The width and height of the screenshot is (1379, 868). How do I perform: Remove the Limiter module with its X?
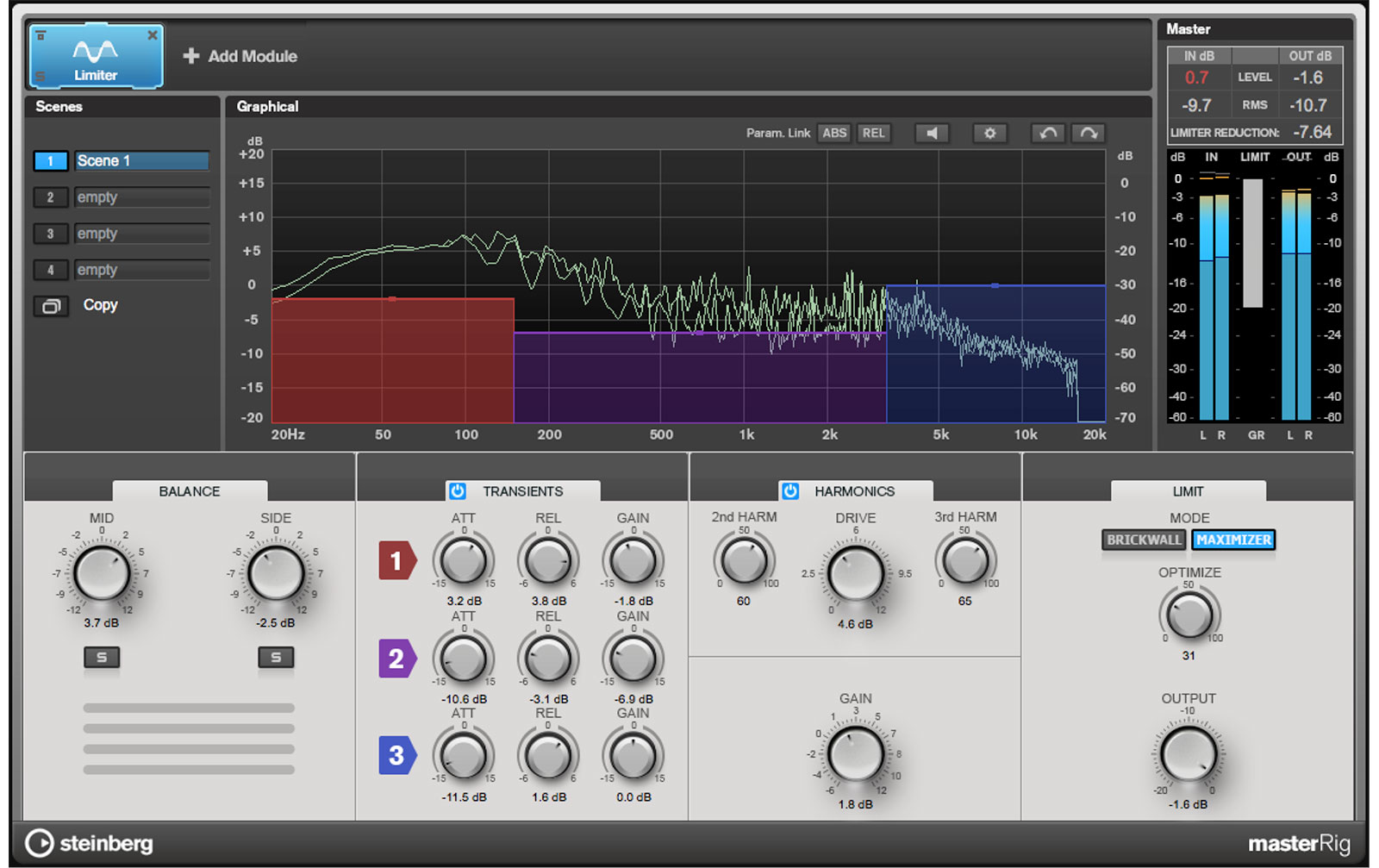pos(153,35)
